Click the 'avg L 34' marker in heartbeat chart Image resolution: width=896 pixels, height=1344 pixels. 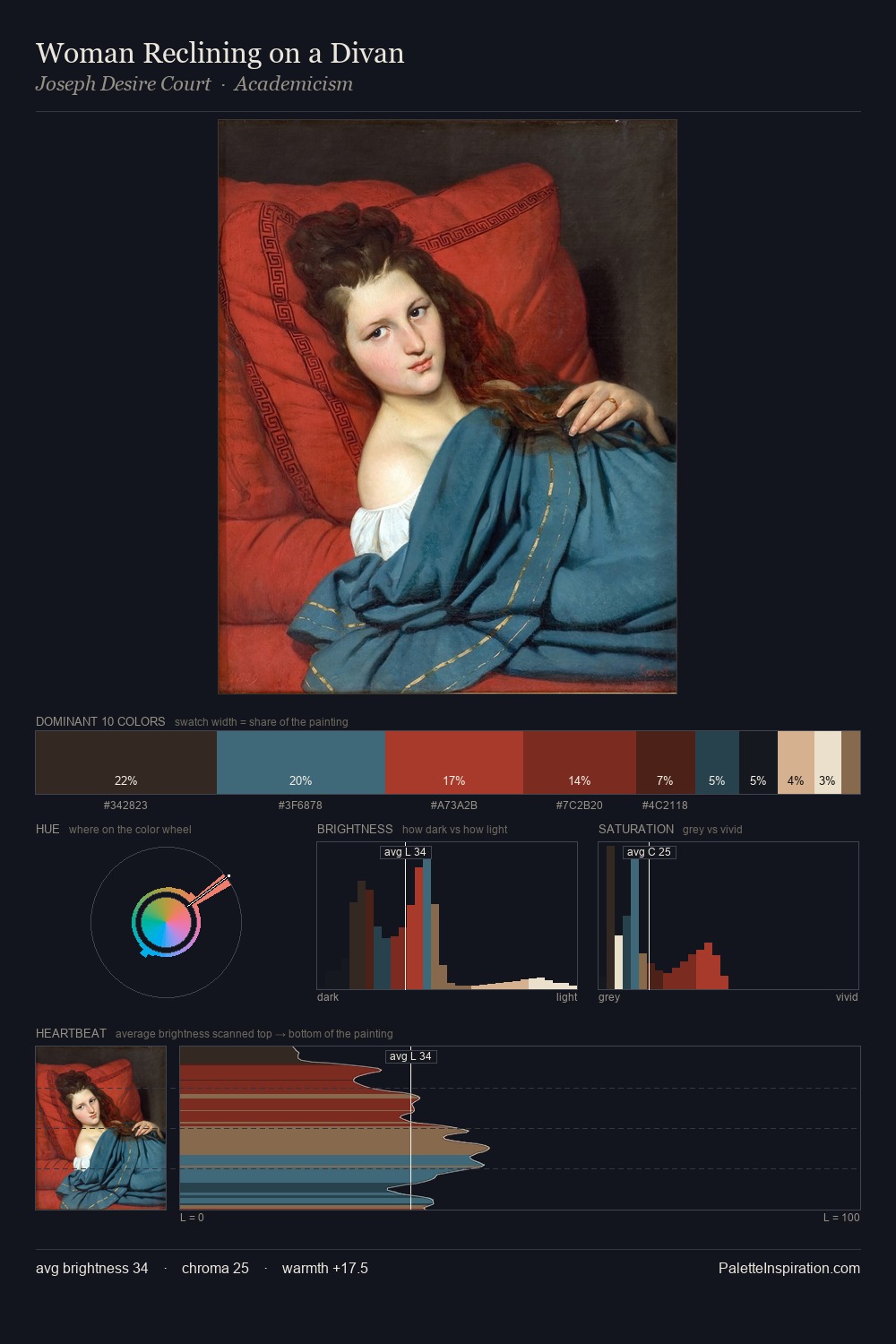coord(411,1056)
